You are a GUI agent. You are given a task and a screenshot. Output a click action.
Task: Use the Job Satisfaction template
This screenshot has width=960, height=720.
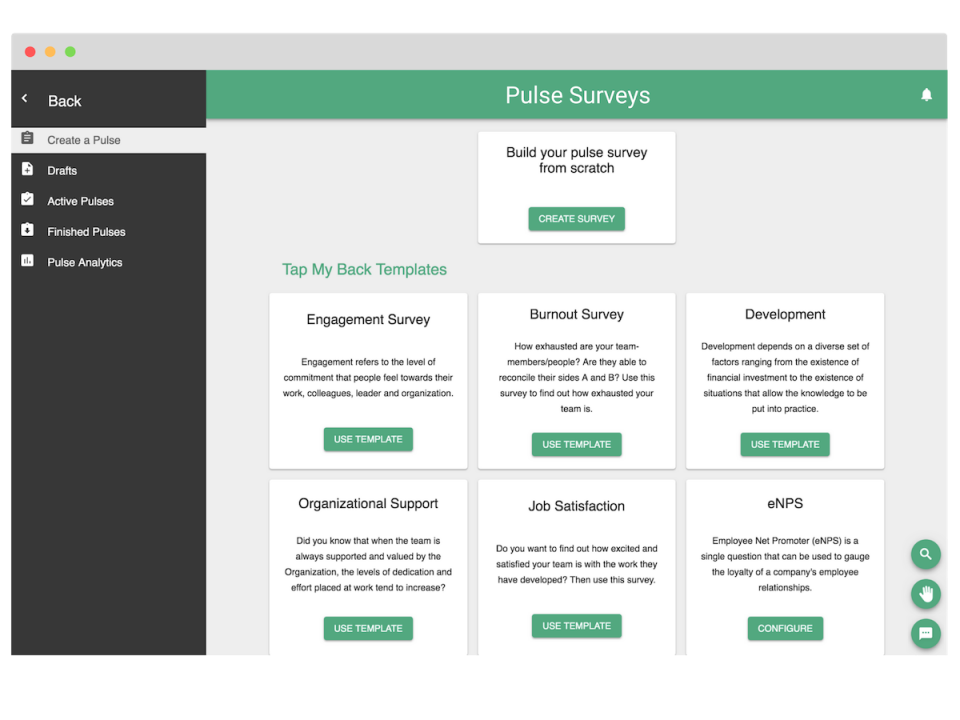click(576, 625)
